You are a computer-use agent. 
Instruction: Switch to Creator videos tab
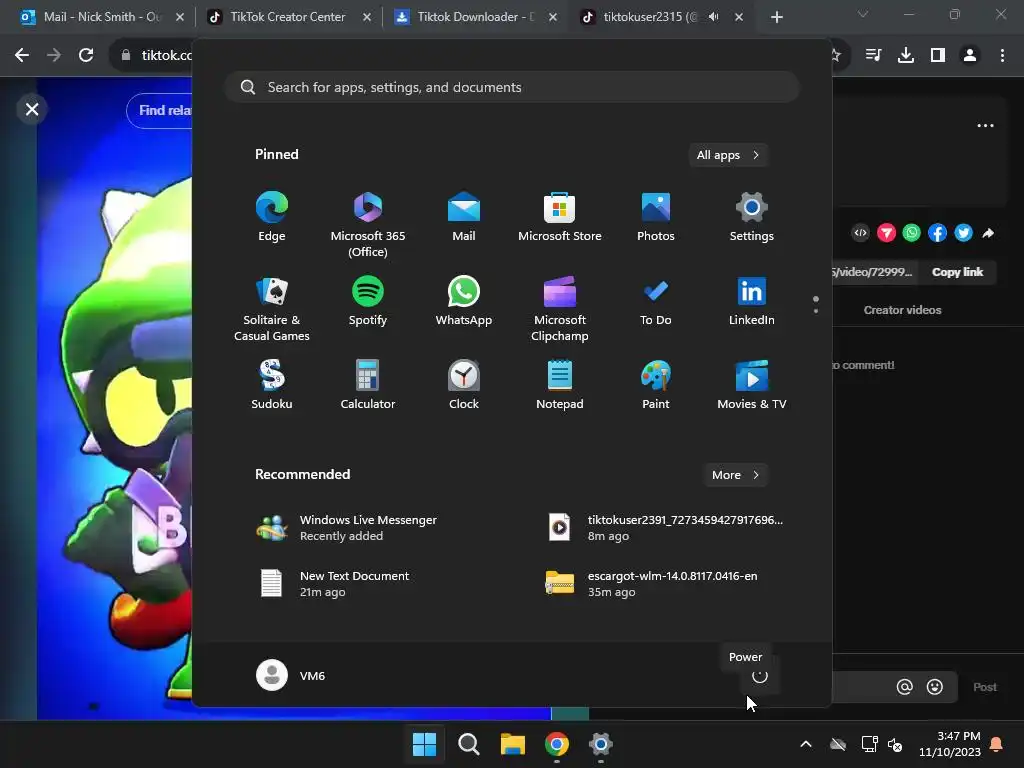(x=902, y=310)
